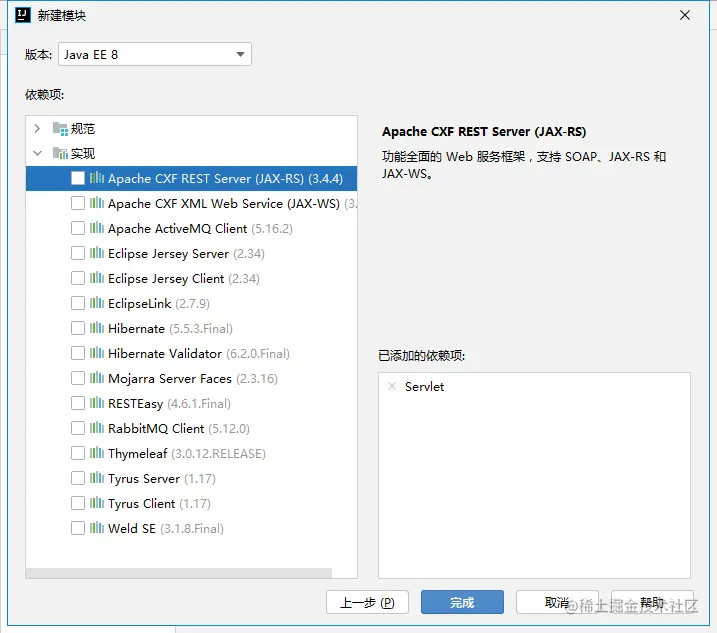The height and width of the screenshot is (633, 717).
Task: Select the Eclipse Jersey Server row text
Action: point(186,253)
